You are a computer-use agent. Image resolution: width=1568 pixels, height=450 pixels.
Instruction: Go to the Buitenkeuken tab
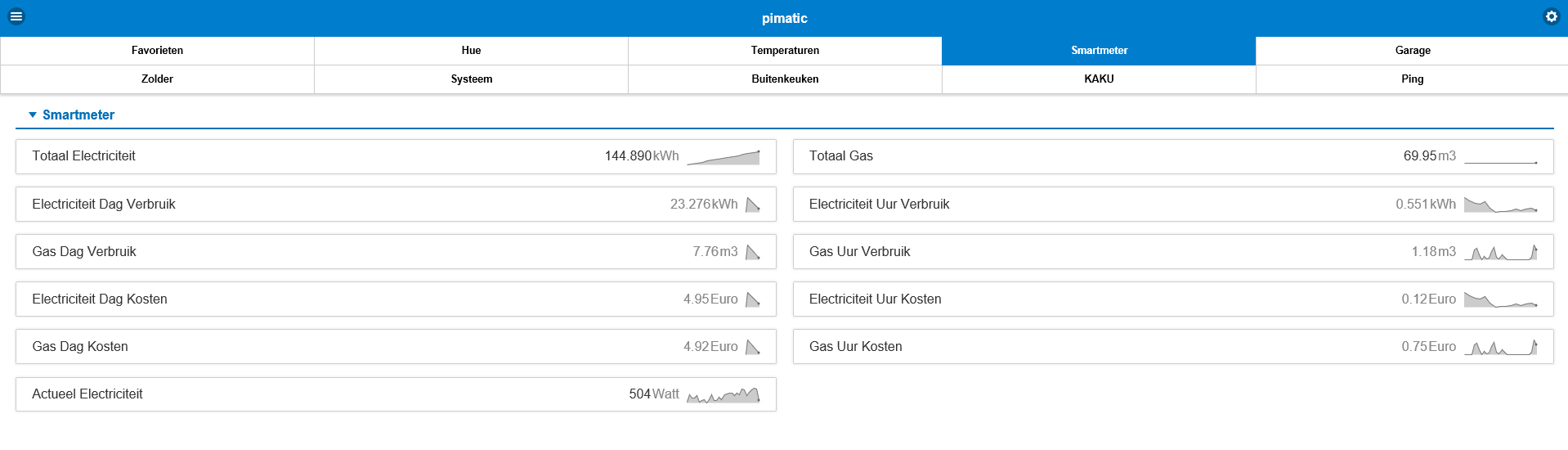pos(785,79)
